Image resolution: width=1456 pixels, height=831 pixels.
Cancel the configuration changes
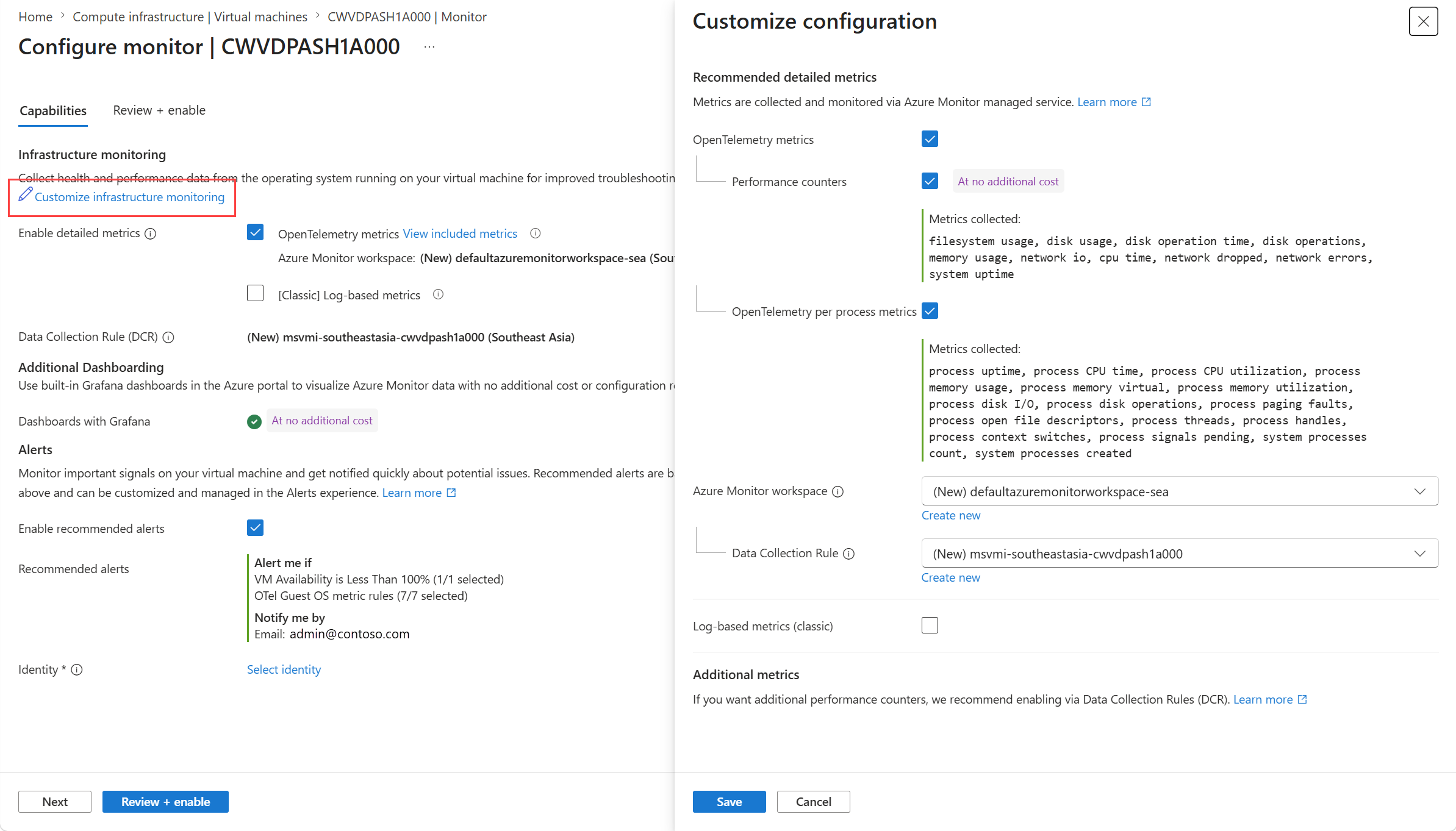(x=813, y=802)
